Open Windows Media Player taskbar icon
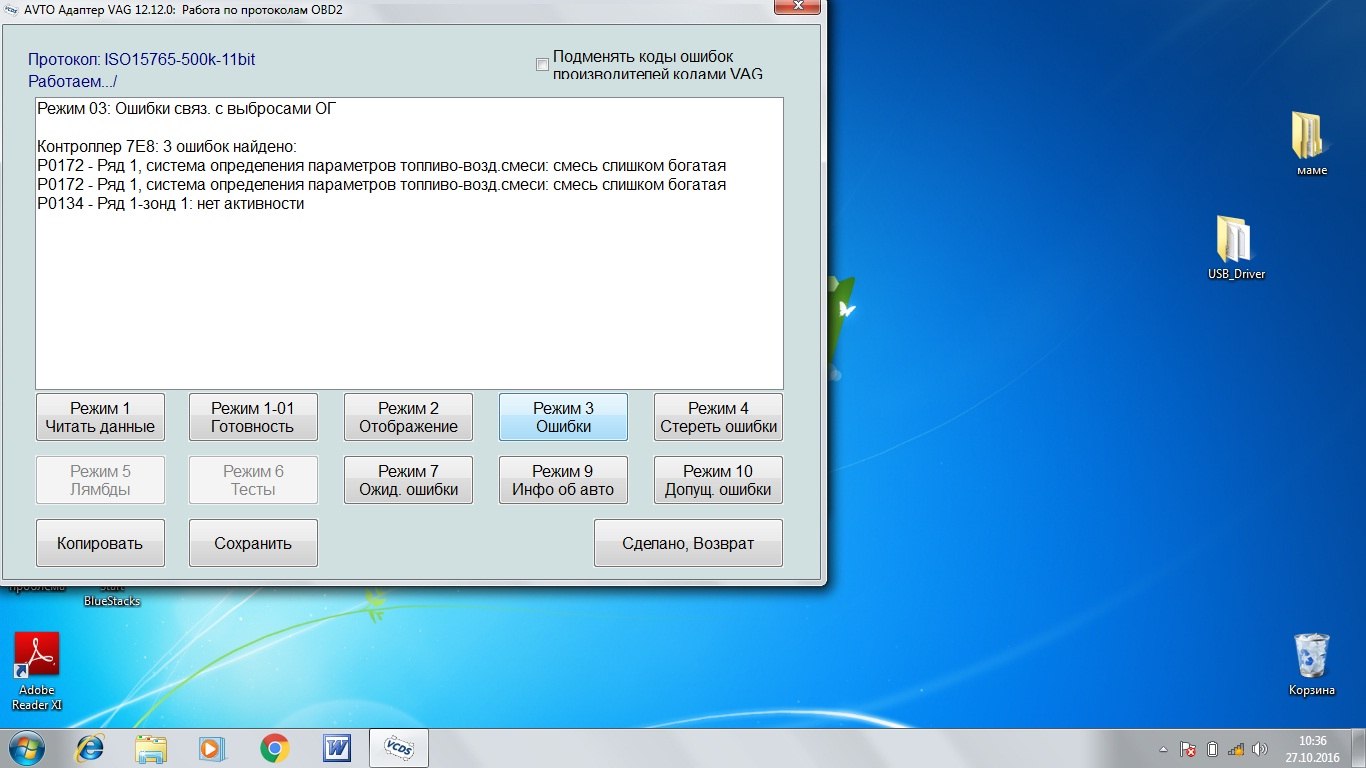The width and height of the screenshot is (1366, 768). (212, 748)
